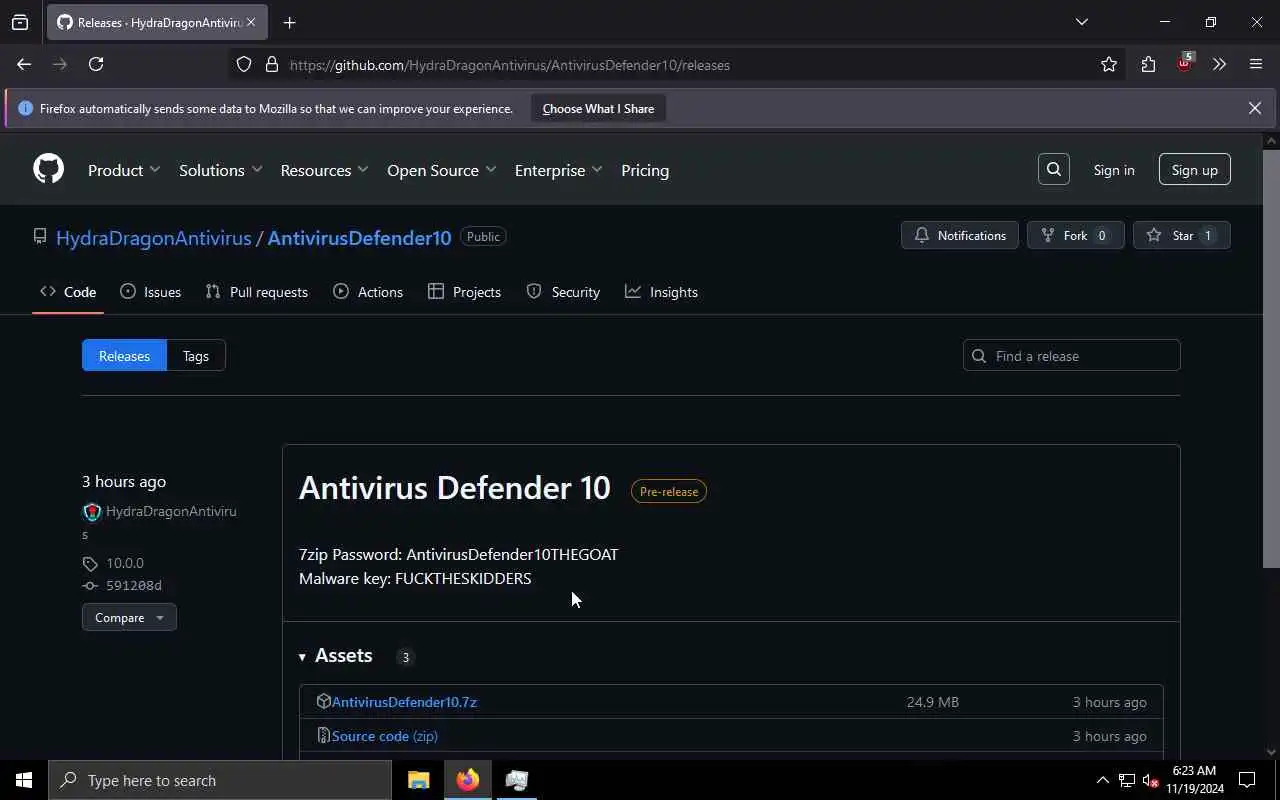Image resolution: width=1280 pixels, height=800 pixels.
Task: Close the Releases browser tab
Action: point(250,22)
